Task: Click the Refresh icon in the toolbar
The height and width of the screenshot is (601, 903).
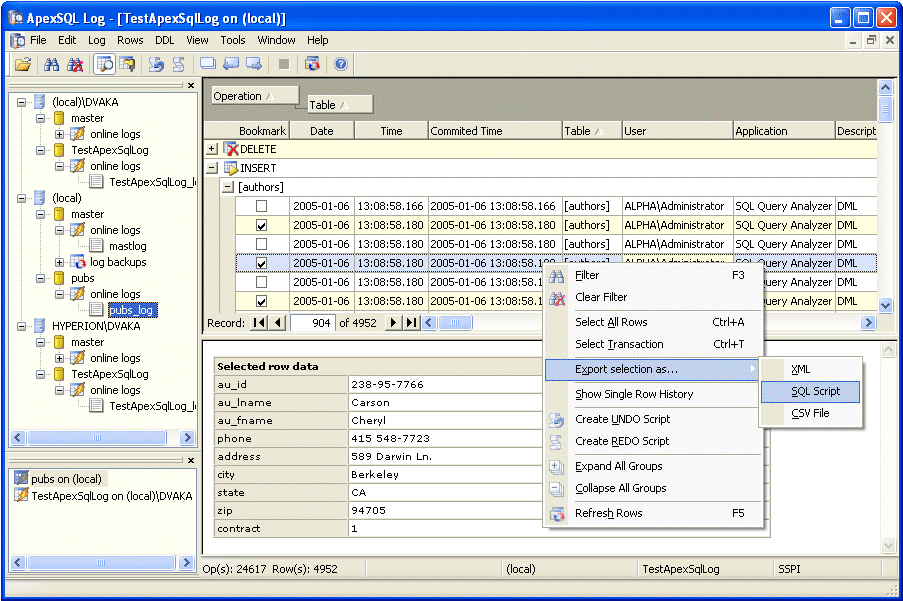Action: 312,64
